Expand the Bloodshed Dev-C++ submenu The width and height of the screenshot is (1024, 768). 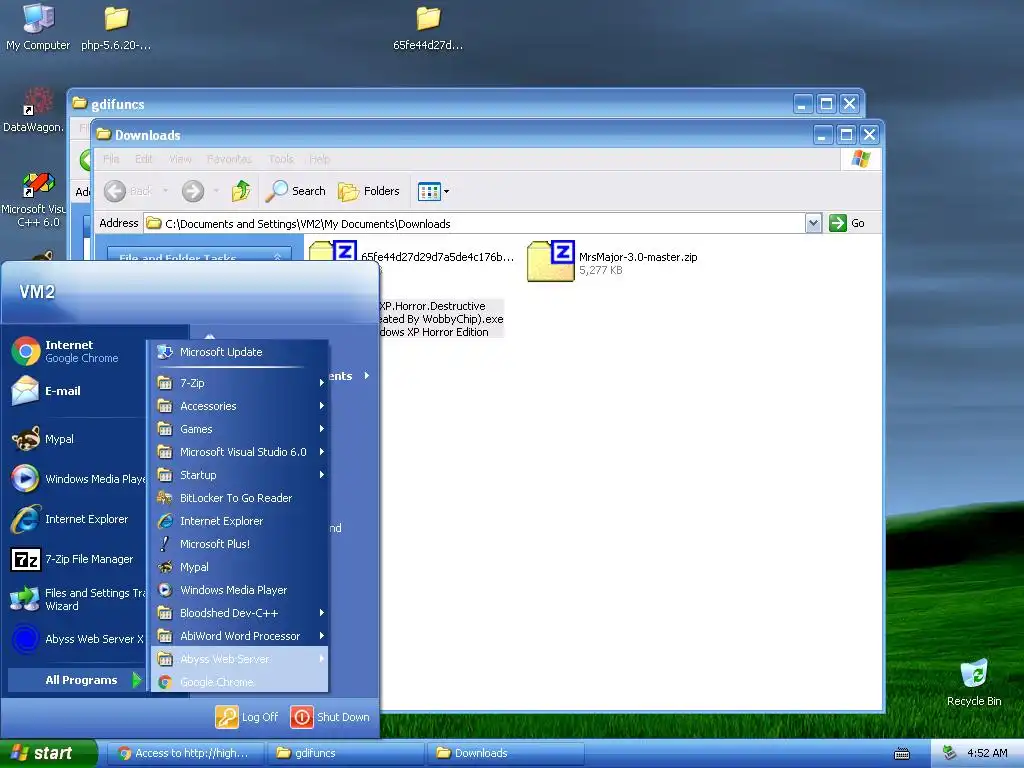coord(240,613)
